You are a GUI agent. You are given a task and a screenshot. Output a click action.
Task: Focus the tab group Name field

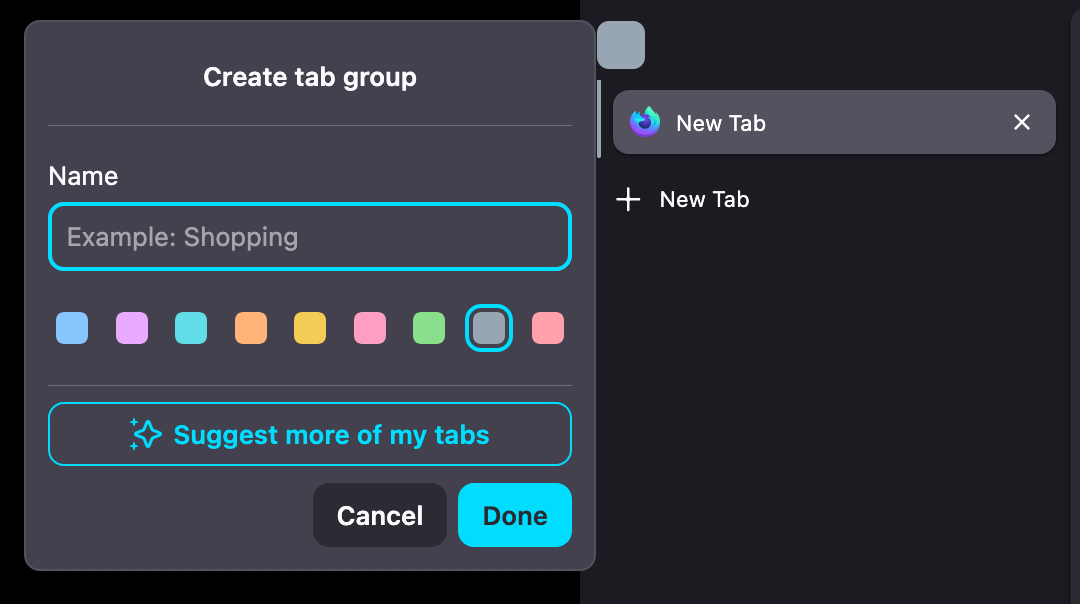pos(310,237)
